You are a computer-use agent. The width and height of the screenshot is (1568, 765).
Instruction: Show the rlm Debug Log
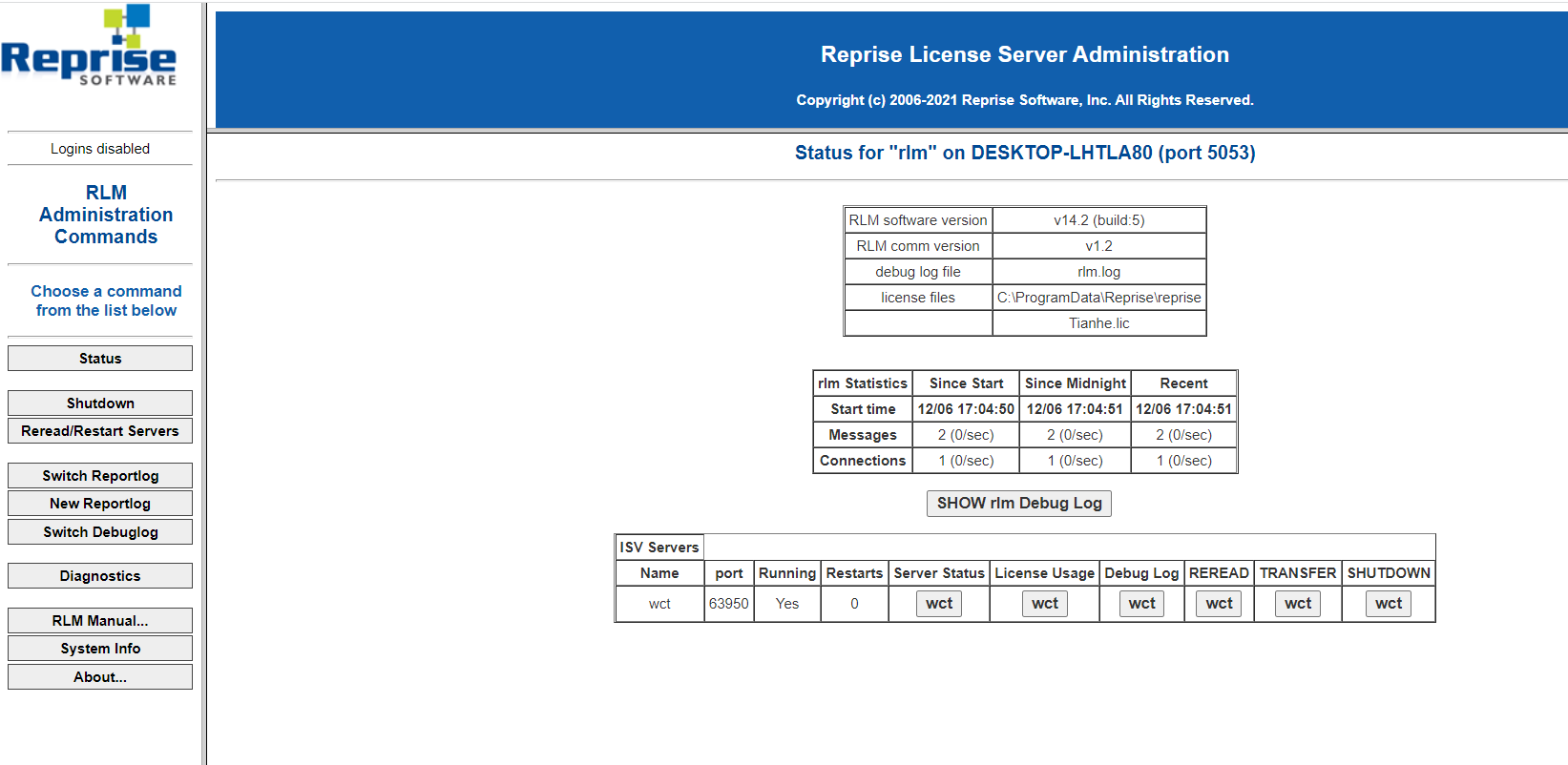click(1019, 504)
